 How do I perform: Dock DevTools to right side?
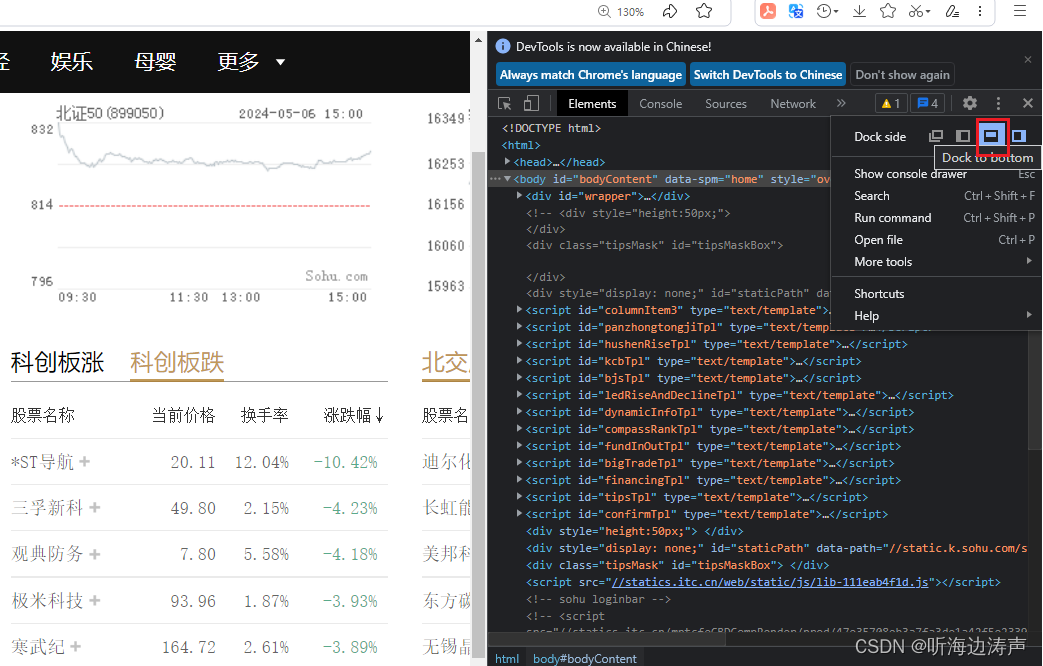coord(1018,136)
